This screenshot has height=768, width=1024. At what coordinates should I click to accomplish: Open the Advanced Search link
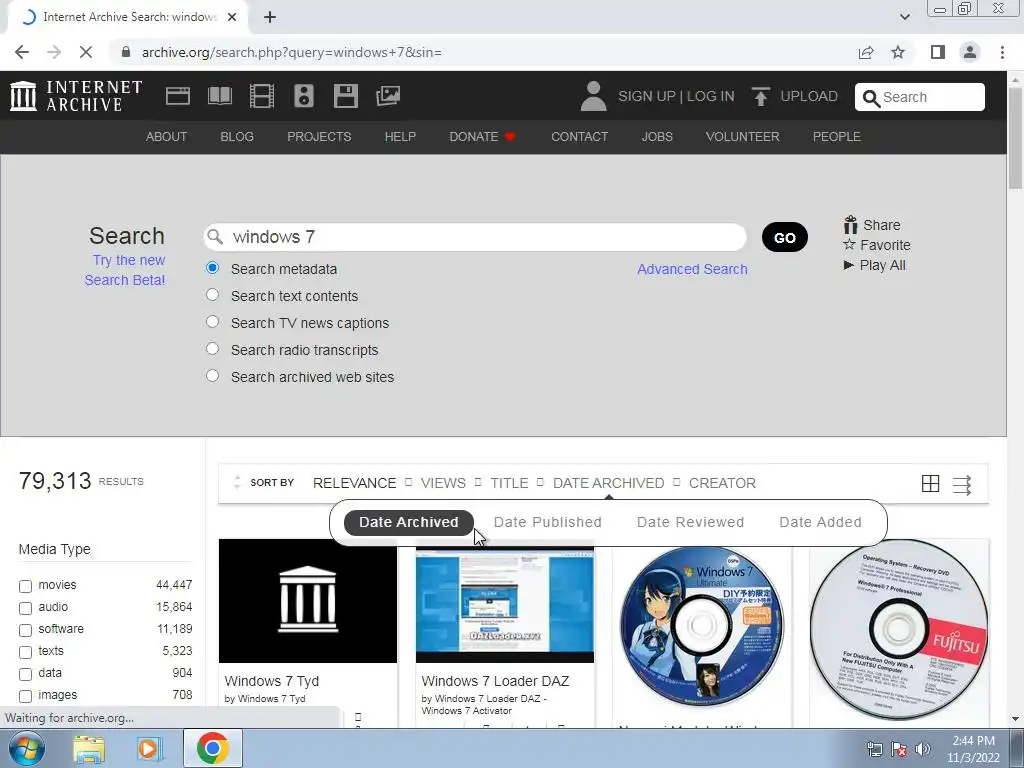coord(692,269)
